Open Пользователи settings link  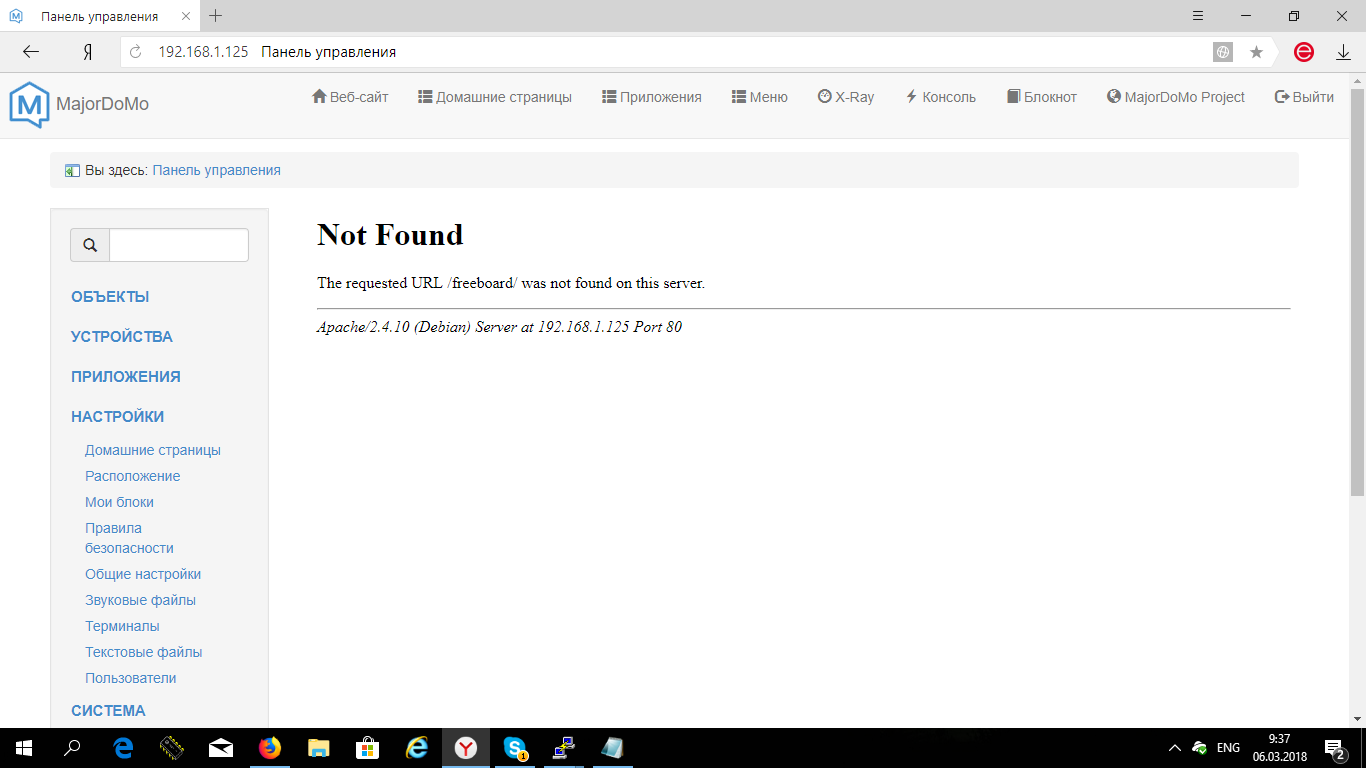(131, 678)
